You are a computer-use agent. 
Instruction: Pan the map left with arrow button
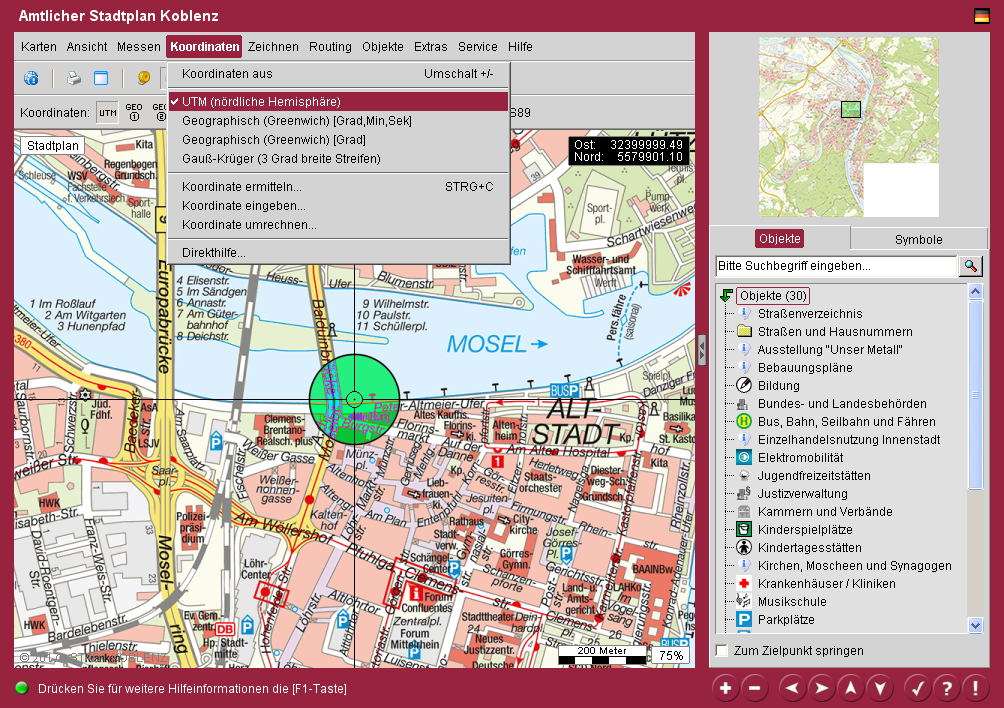[x=792, y=688]
